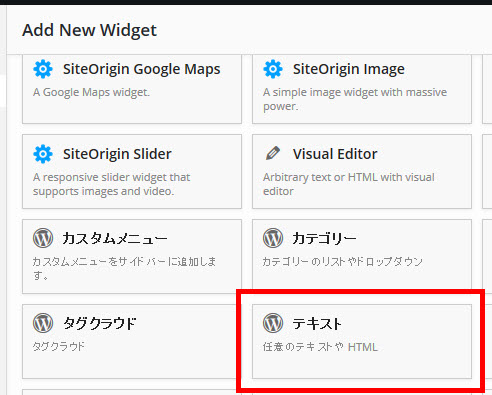Click the SiteOrigin Image gear icon
492x395 pixels.
coord(273,69)
